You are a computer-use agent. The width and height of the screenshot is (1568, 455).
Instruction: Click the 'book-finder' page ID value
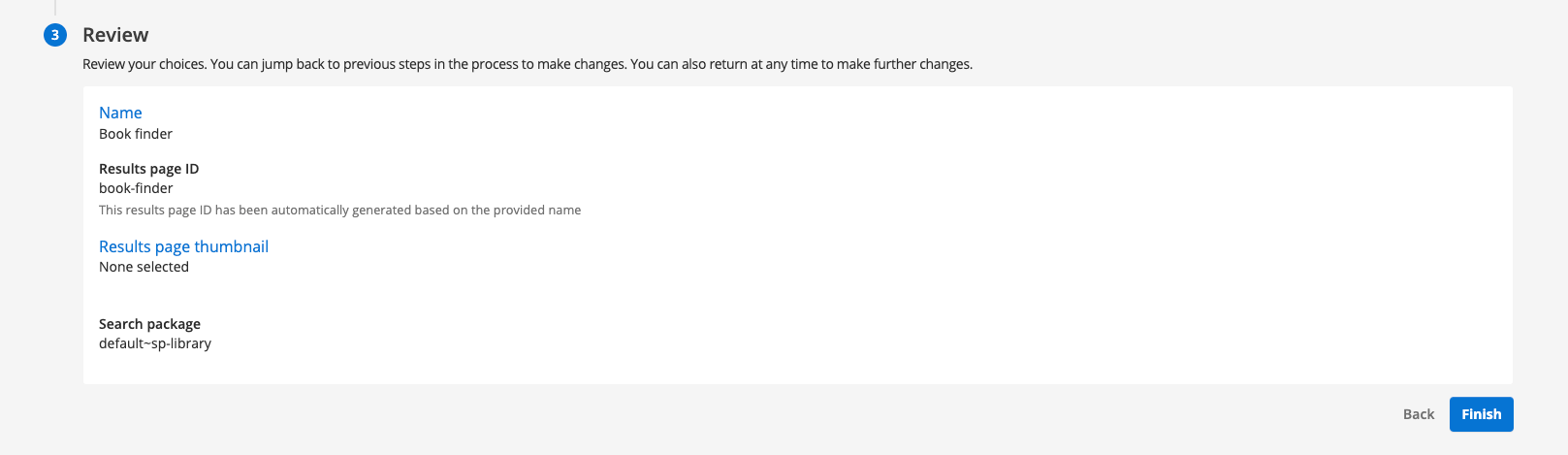136,188
